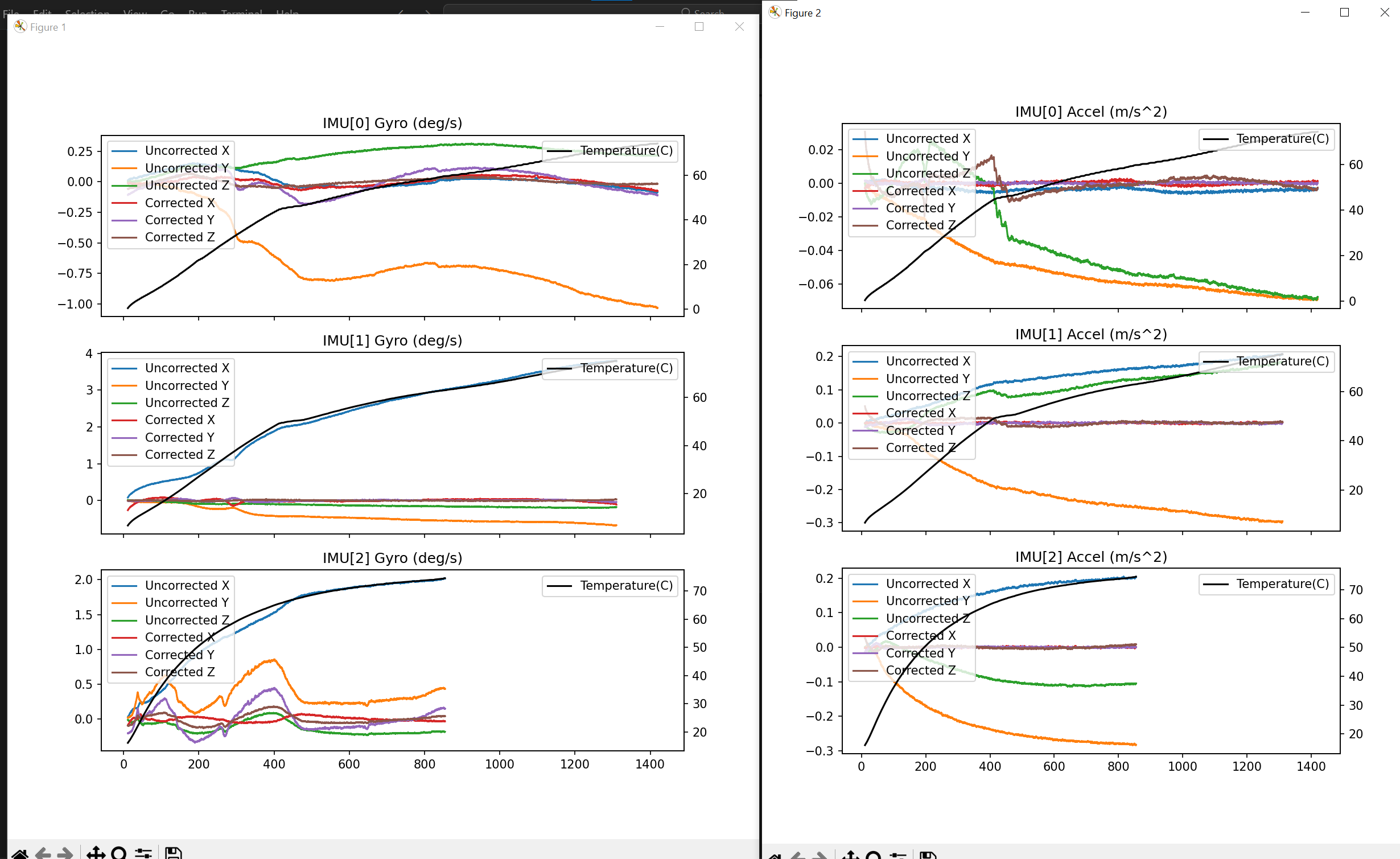Viewport: 1400px width, 859px height.
Task: Click the '1400' x-axis tick label in Figure 1
Action: click(x=650, y=765)
